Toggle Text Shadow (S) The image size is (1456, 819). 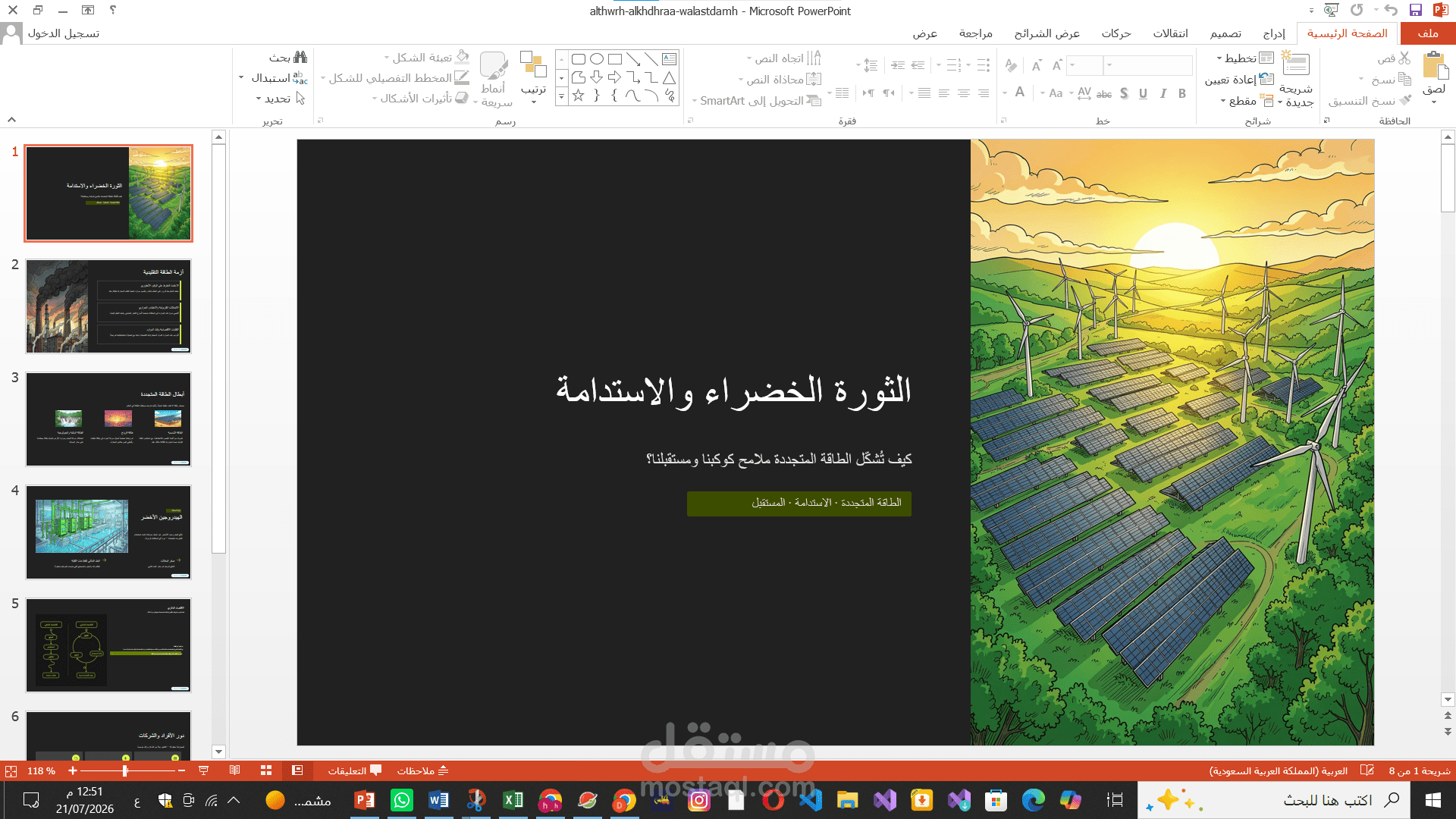tap(1124, 93)
